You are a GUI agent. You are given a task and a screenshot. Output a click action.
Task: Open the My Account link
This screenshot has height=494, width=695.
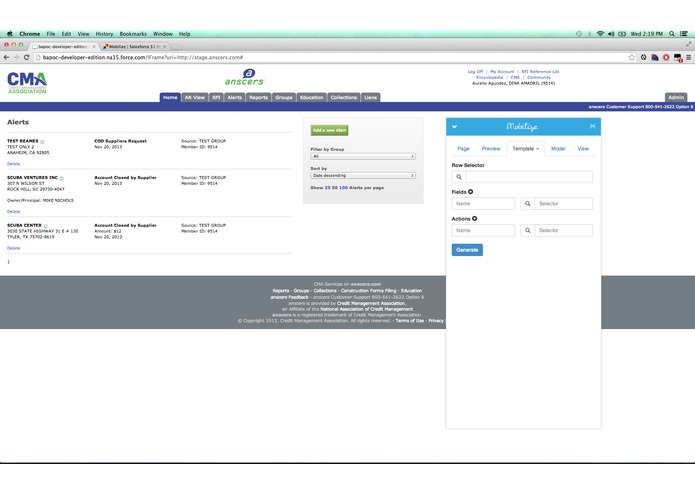pos(502,71)
